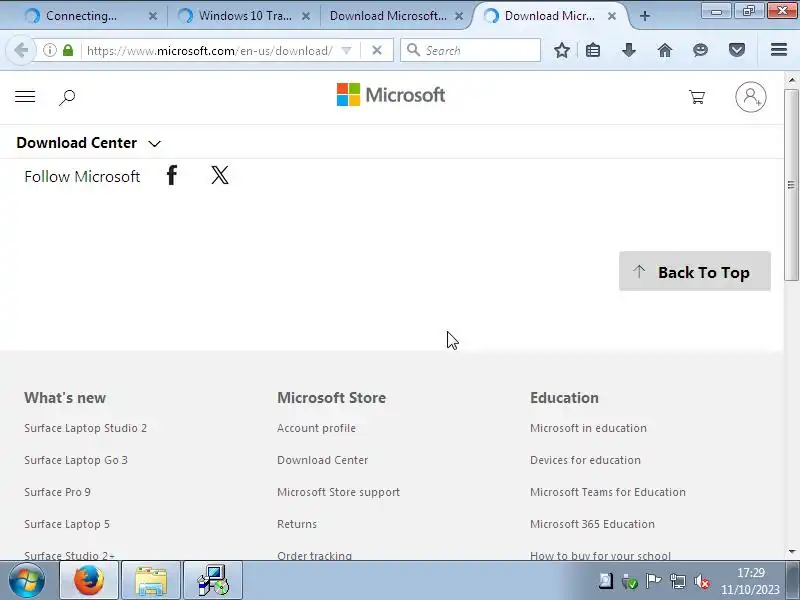Open Microsoft in education link

[x=588, y=428]
